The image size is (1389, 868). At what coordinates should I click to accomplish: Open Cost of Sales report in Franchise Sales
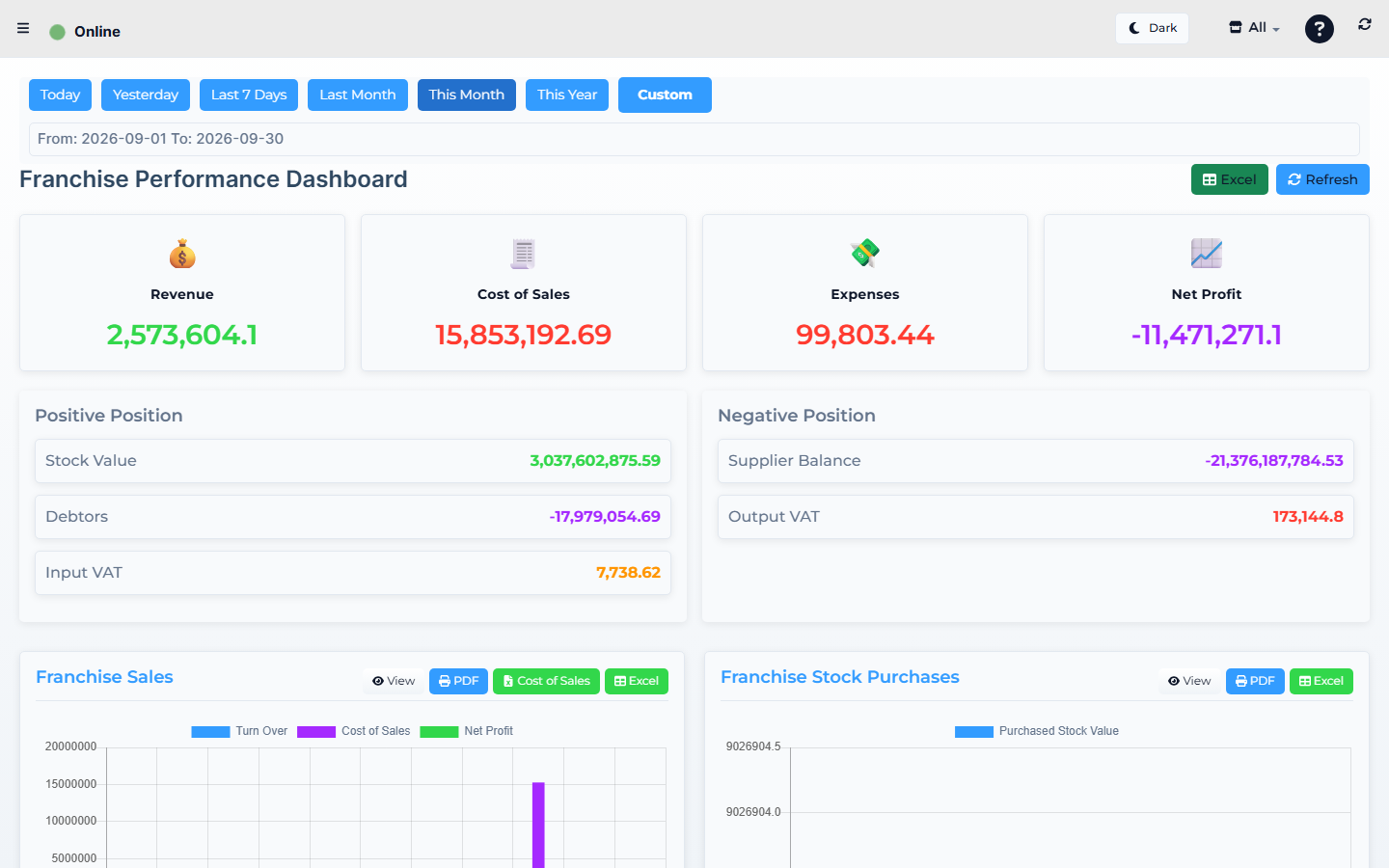(x=547, y=681)
